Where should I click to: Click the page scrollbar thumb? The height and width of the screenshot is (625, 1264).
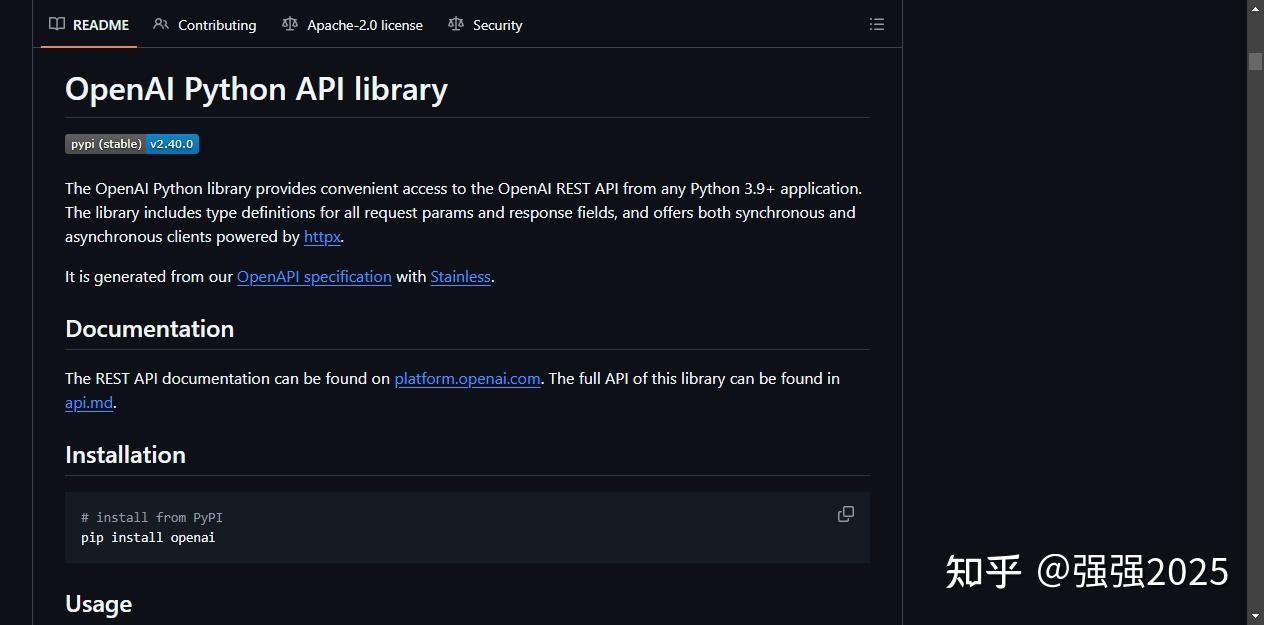1255,61
